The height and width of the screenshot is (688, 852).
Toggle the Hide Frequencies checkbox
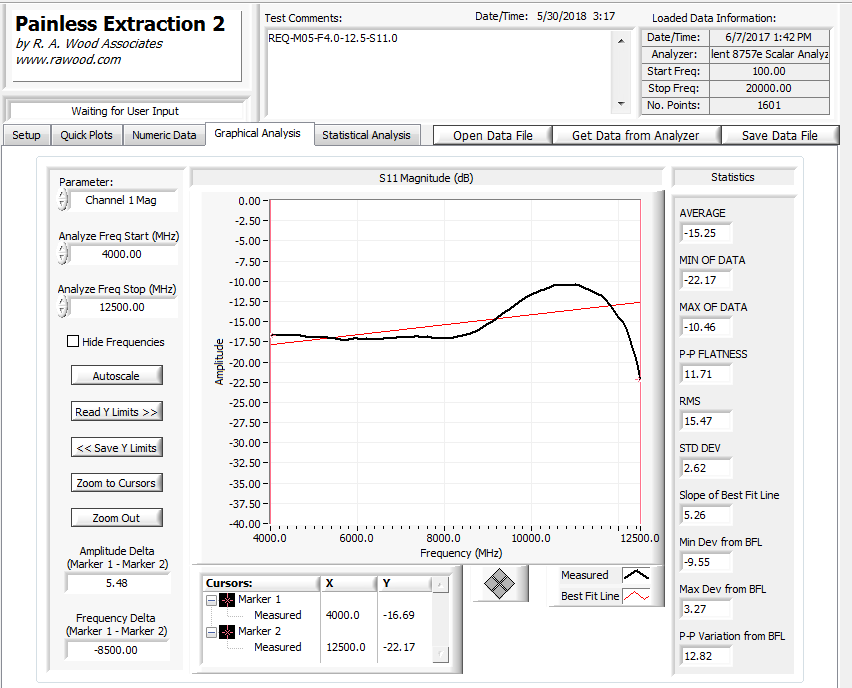[73, 341]
